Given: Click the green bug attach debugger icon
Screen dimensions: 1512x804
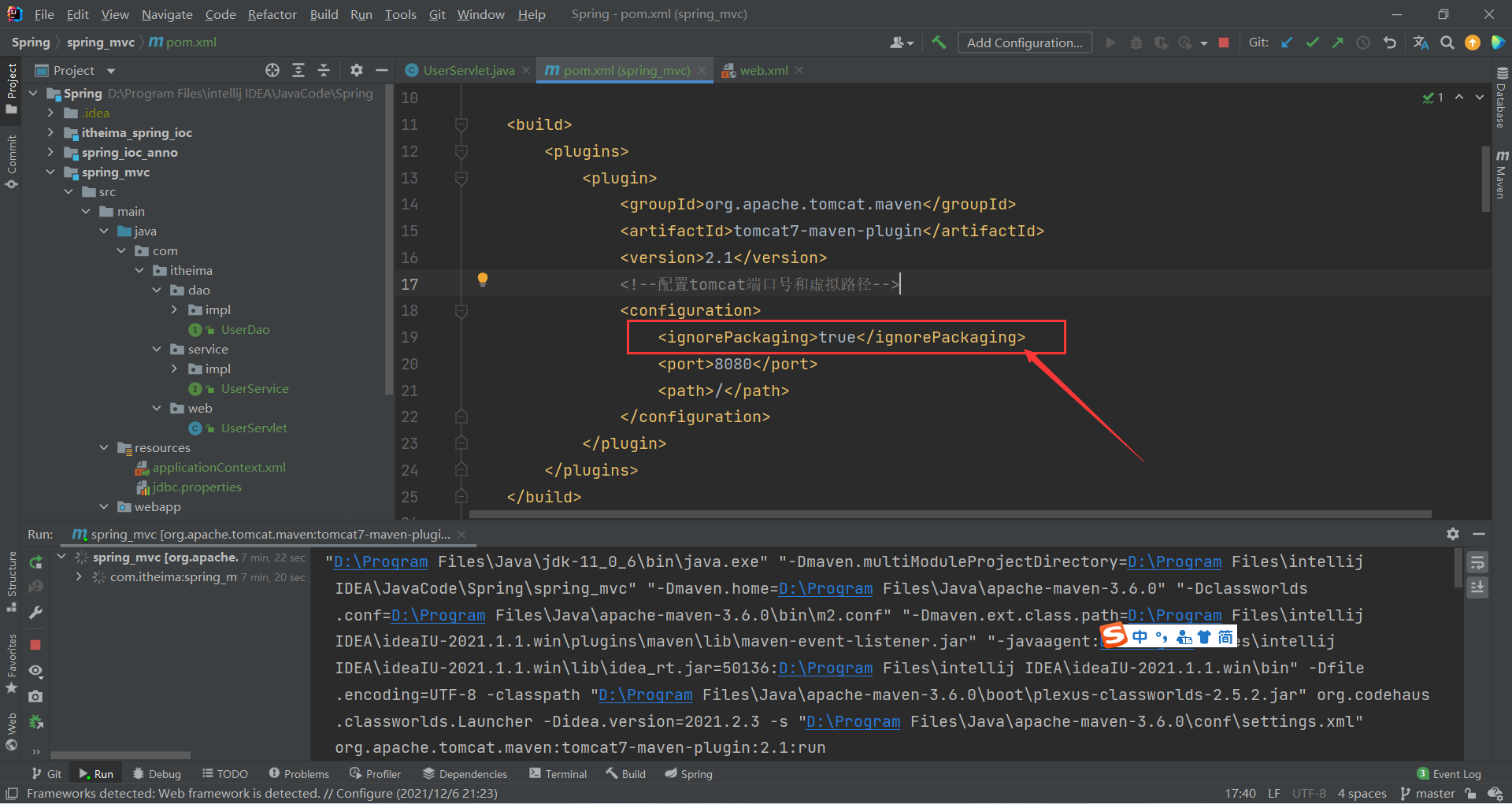Looking at the screenshot, I should point(35,722).
